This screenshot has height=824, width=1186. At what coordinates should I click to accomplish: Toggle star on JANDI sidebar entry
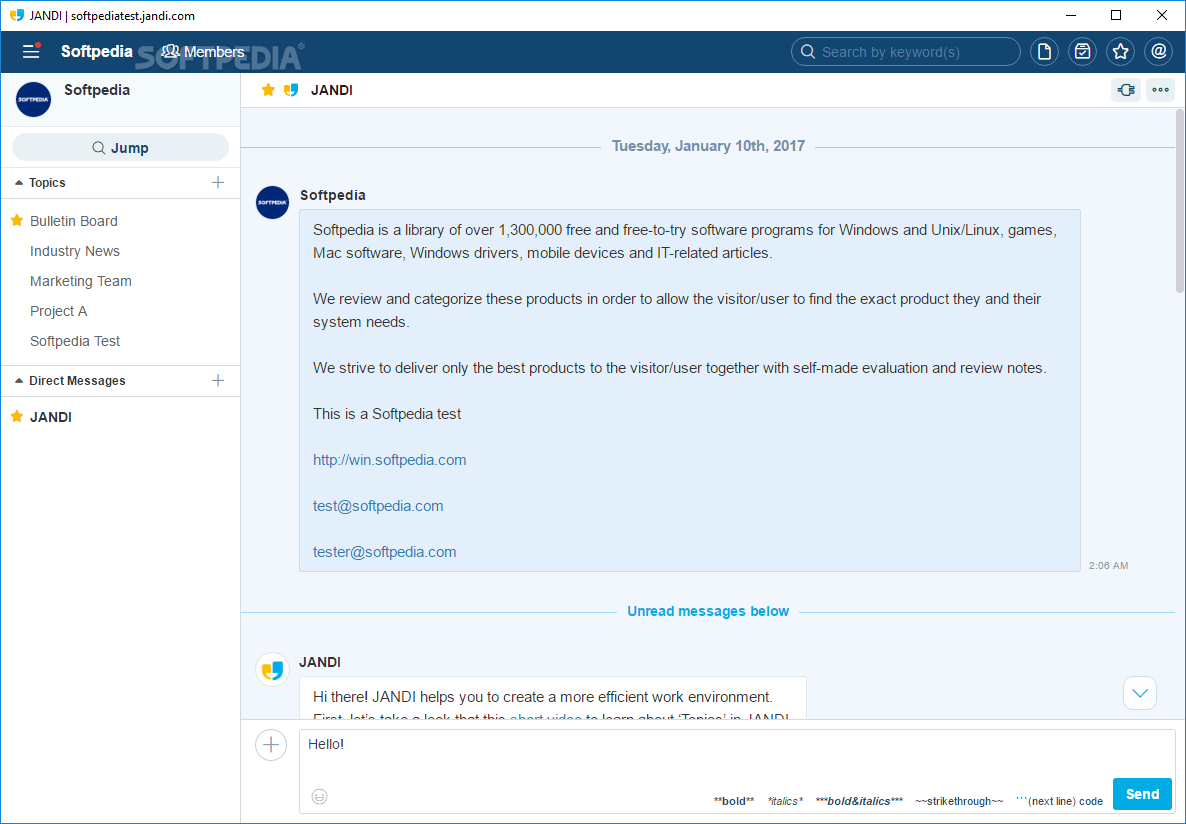point(17,416)
